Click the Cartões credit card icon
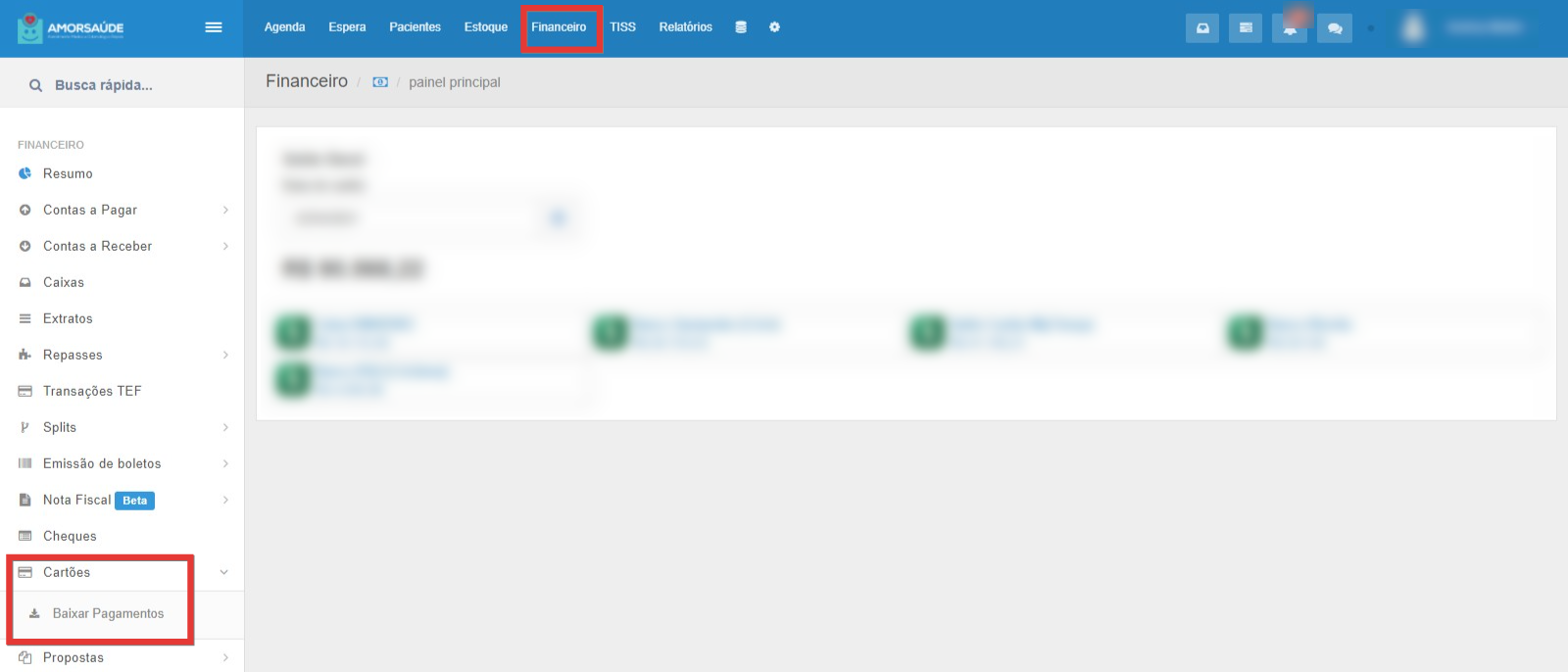1568x672 pixels. (x=25, y=572)
